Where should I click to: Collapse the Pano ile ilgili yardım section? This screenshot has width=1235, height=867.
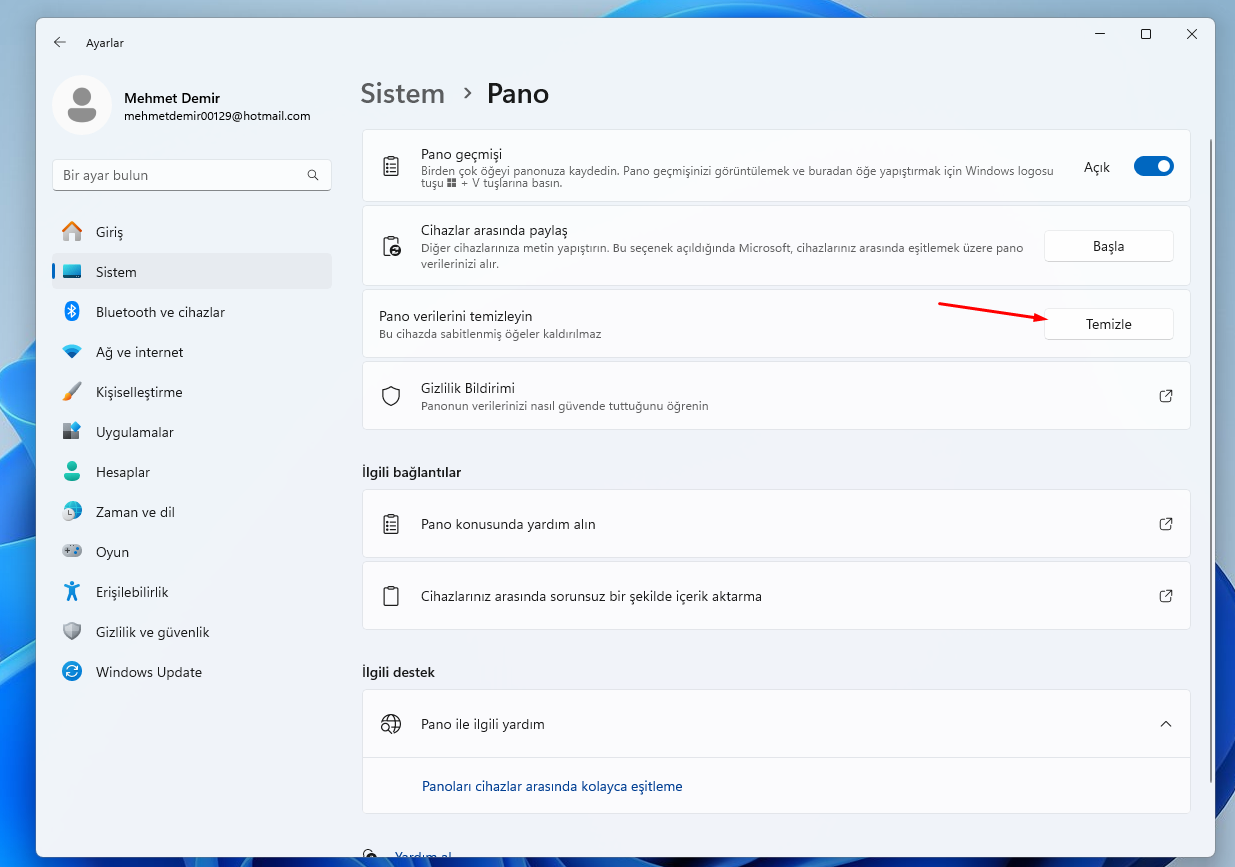(x=1164, y=723)
